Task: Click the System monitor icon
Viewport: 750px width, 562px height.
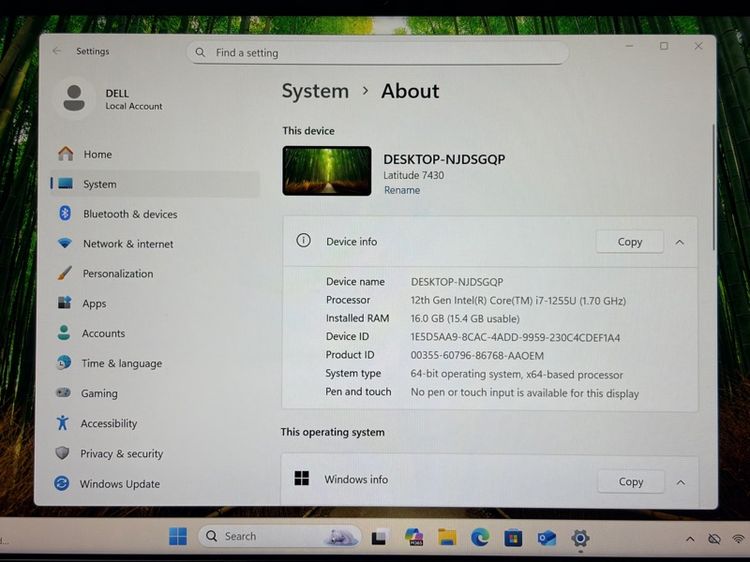Action: point(66,184)
